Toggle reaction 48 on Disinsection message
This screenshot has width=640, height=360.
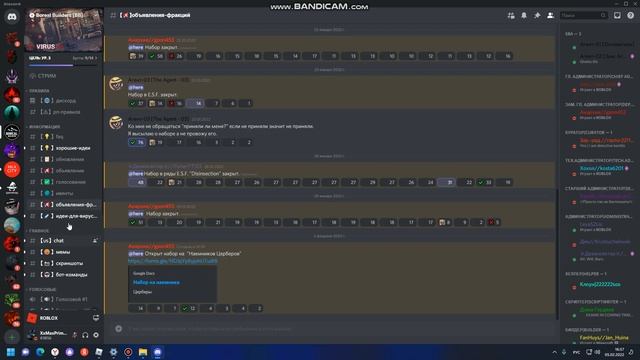(137, 182)
